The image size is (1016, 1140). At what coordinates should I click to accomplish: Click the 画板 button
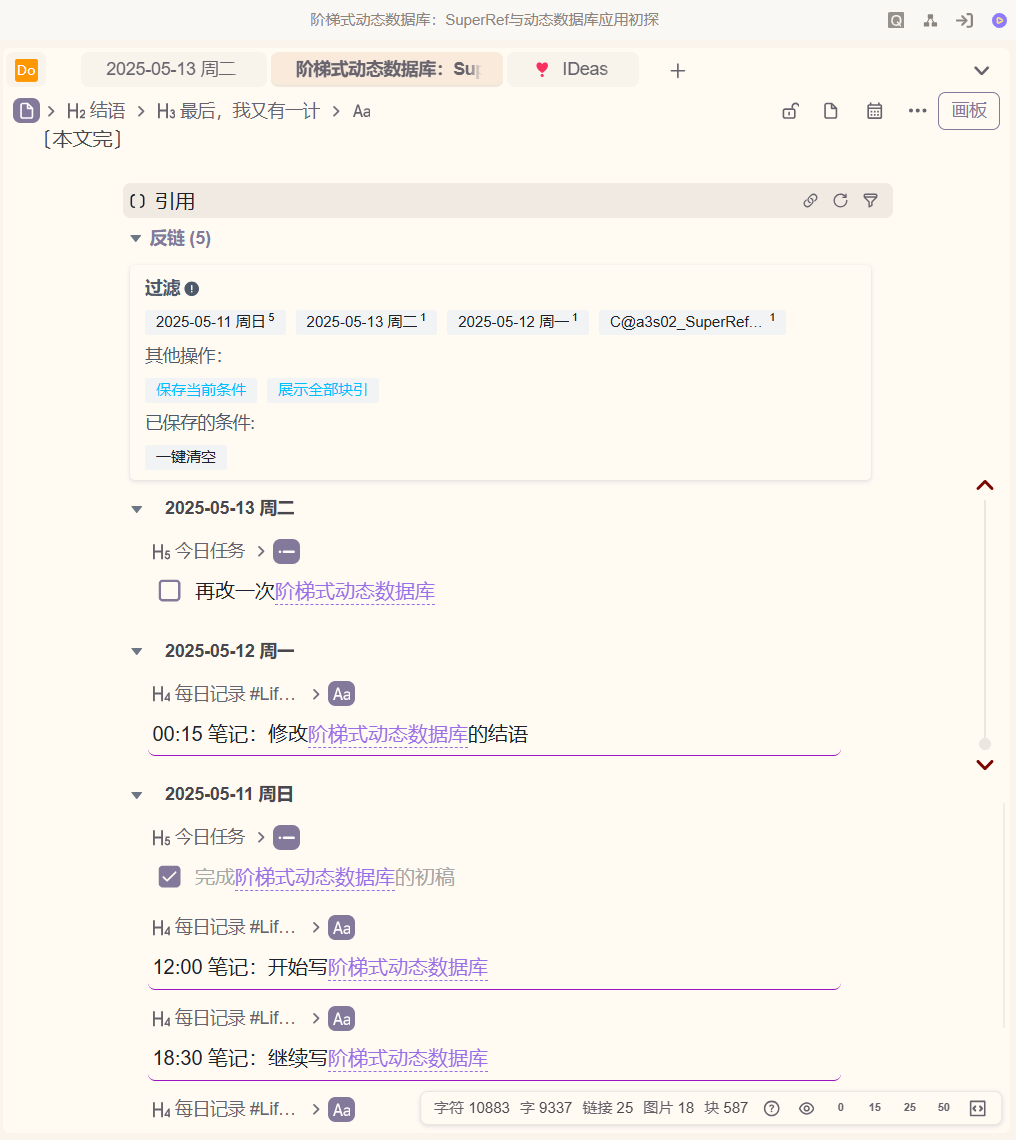click(x=967, y=111)
